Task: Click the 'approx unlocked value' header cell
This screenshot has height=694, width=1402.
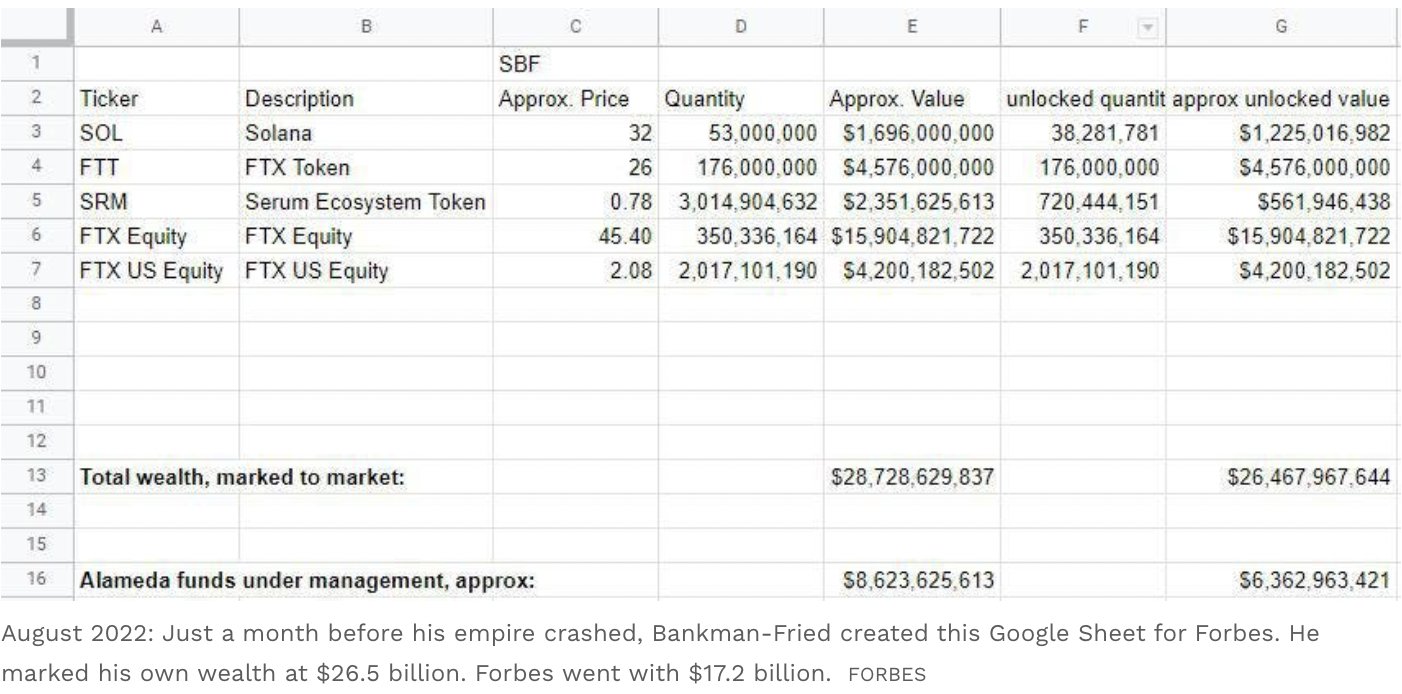Action: click(1281, 99)
